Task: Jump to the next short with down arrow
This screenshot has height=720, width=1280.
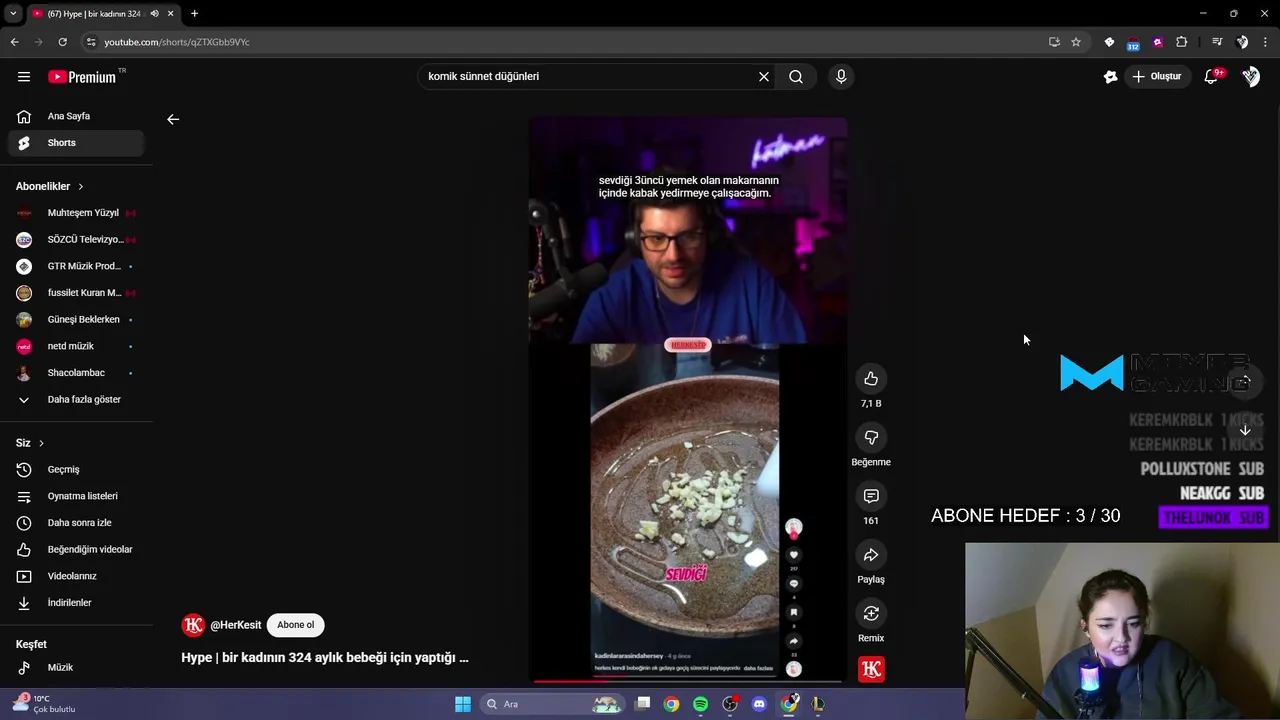Action: tap(1245, 430)
